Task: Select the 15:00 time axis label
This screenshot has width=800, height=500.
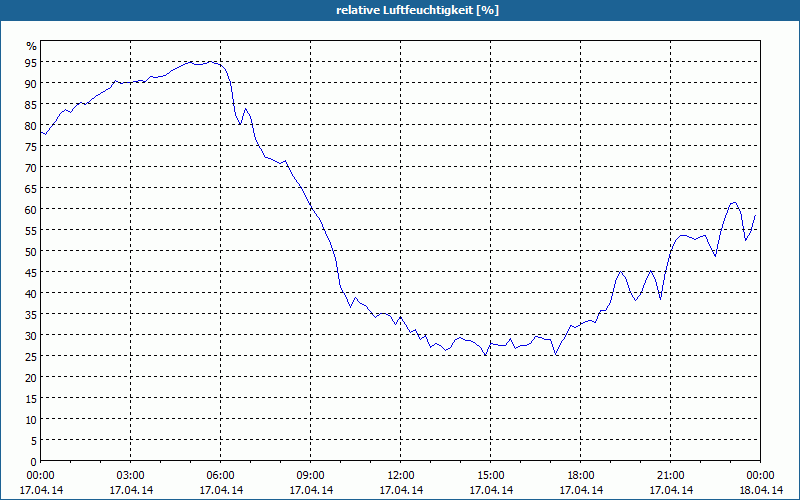Action: tap(490, 476)
